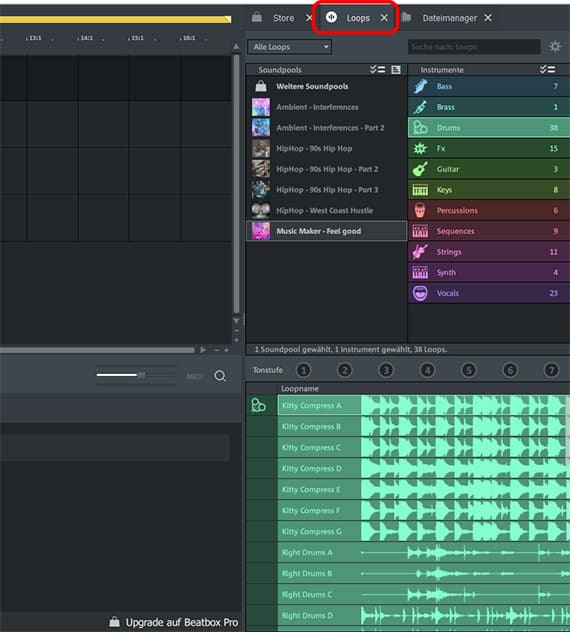Click the Dateimanager folder icon

click(x=406, y=17)
